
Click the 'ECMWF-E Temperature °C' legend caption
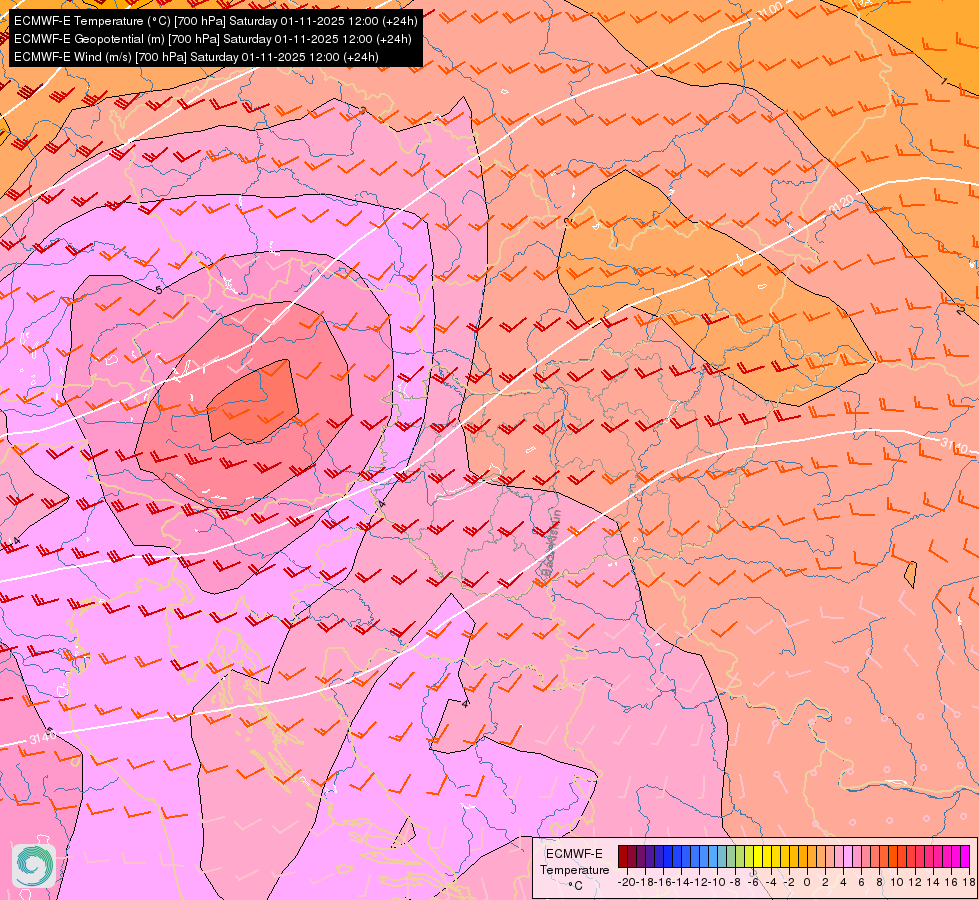click(x=574, y=869)
